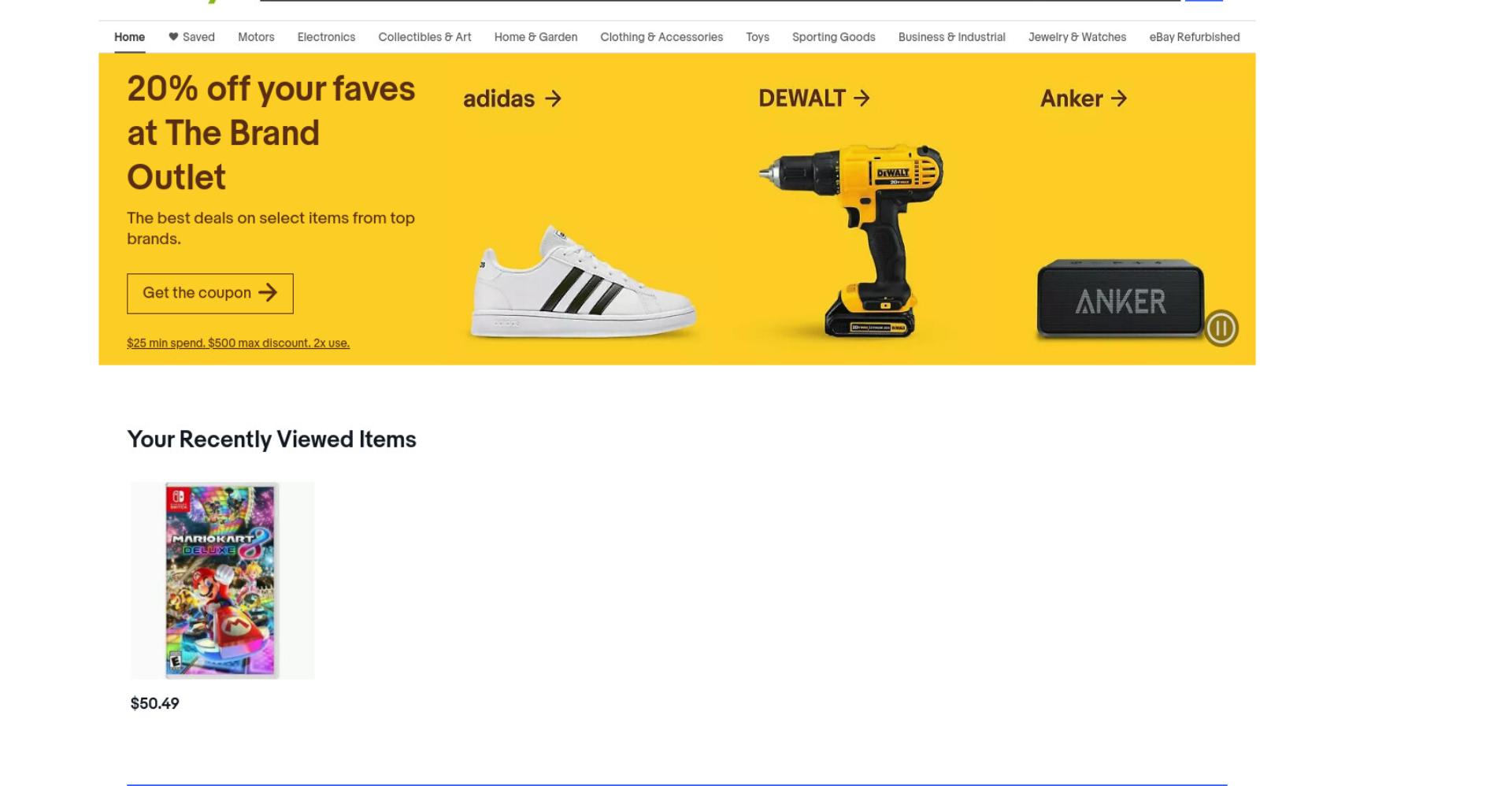Pause the banner carousel
This screenshot has width=1512, height=786.
1221,328
